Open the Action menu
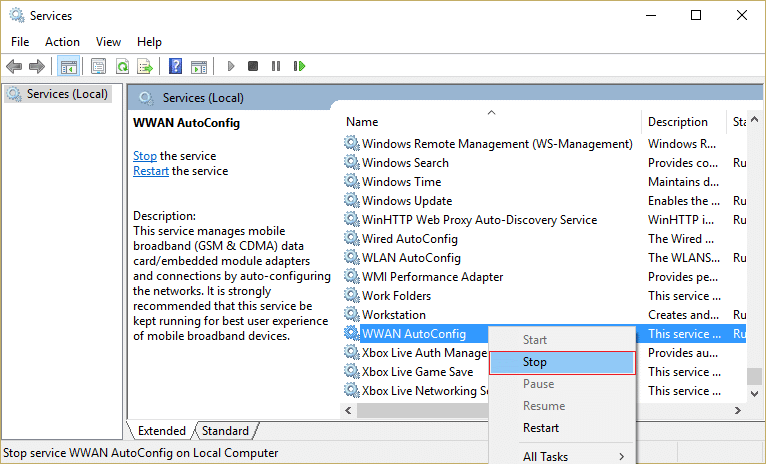This screenshot has width=766, height=464. 62,42
